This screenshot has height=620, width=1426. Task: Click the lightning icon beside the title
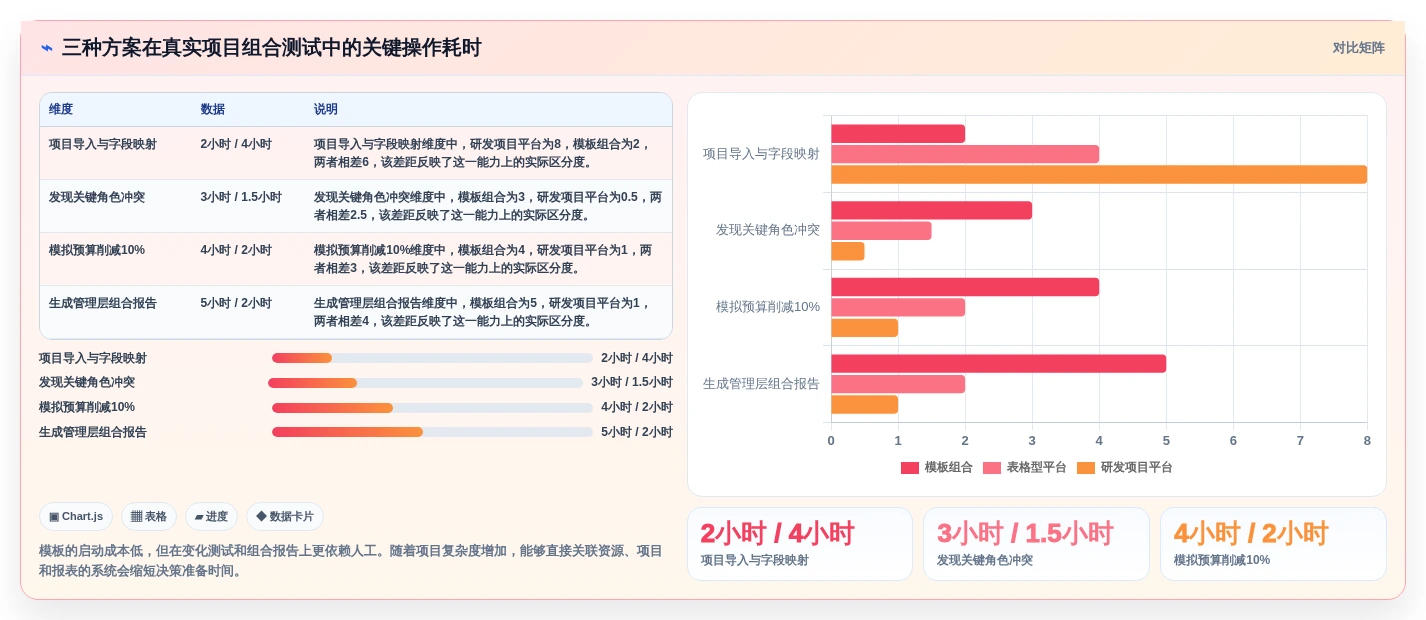[47, 48]
